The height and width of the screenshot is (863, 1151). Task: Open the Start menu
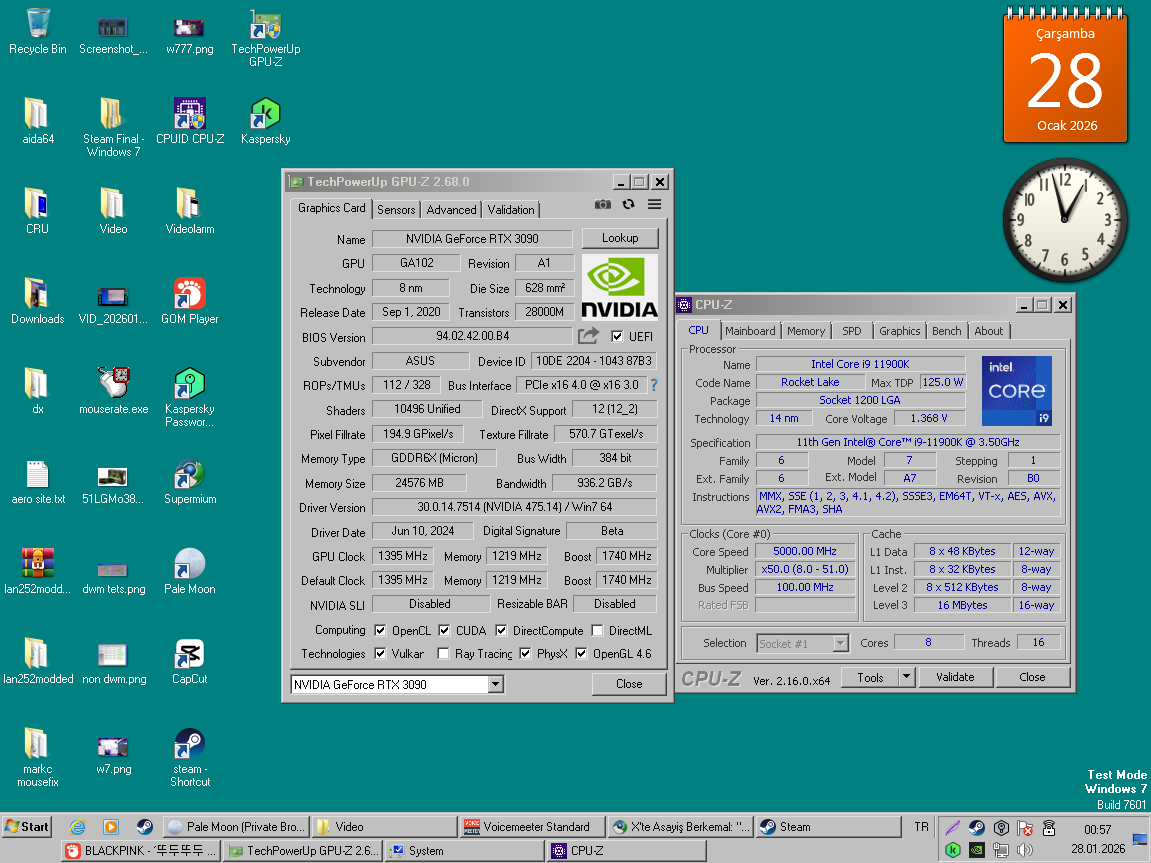(26, 827)
